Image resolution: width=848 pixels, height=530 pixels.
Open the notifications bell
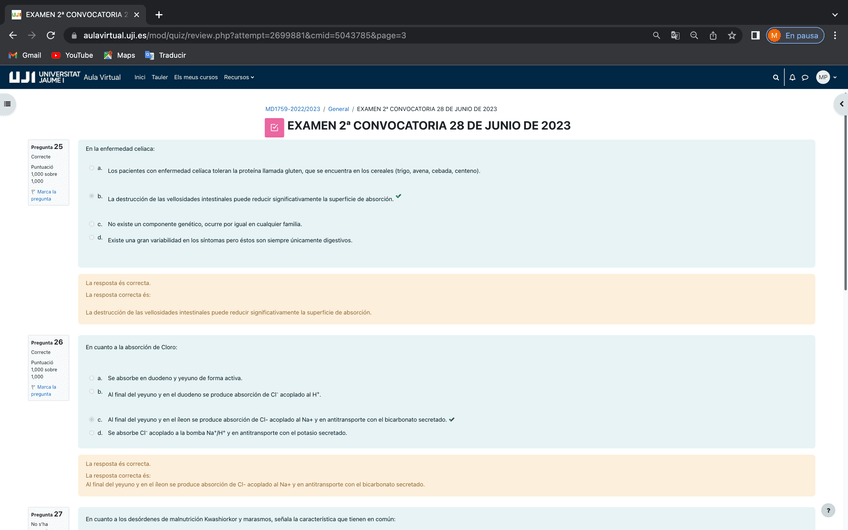click(792, 77)
